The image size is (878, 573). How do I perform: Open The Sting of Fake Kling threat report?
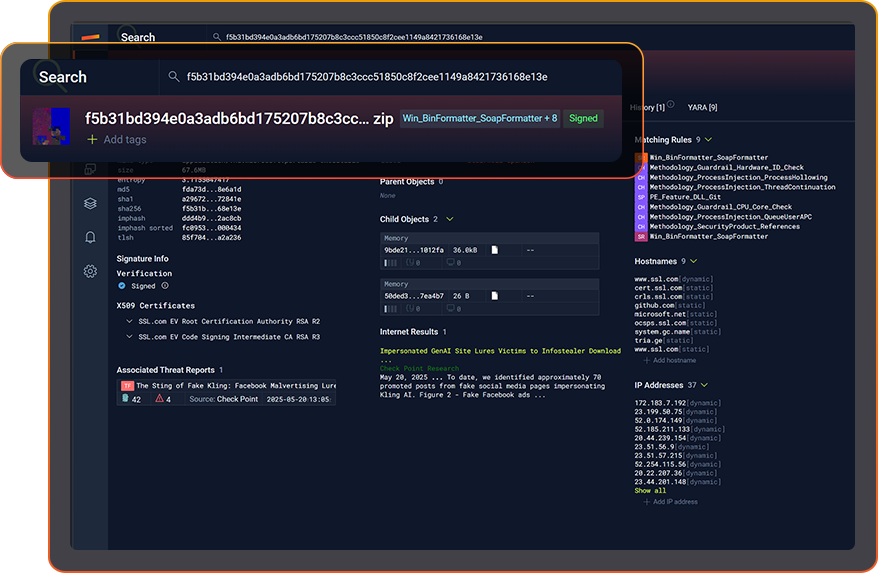(236, 385)
